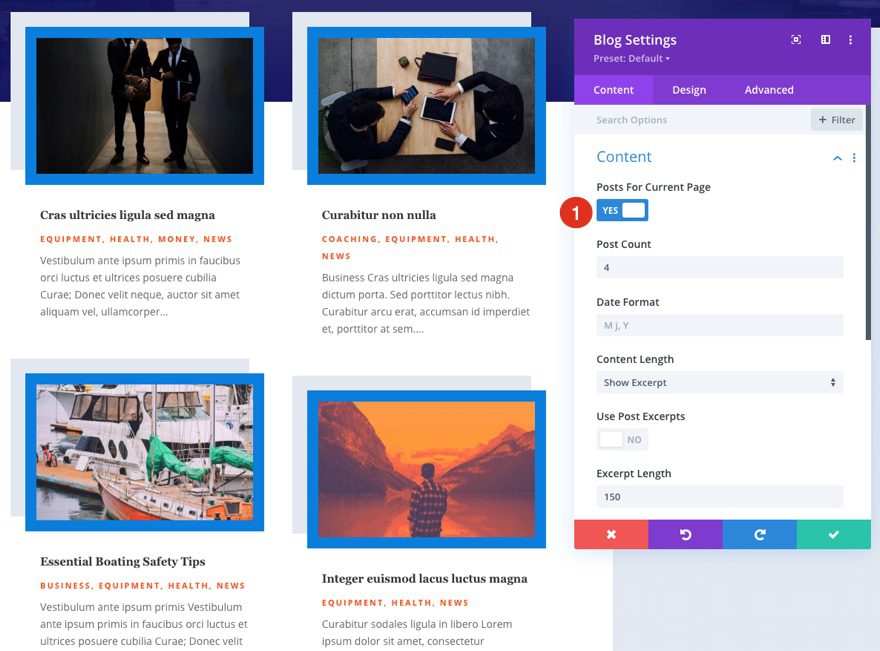Switch to the Advanced tab
Image resolution: width=880 pixels, height=651 pixels.
click(x=768, y=89)
